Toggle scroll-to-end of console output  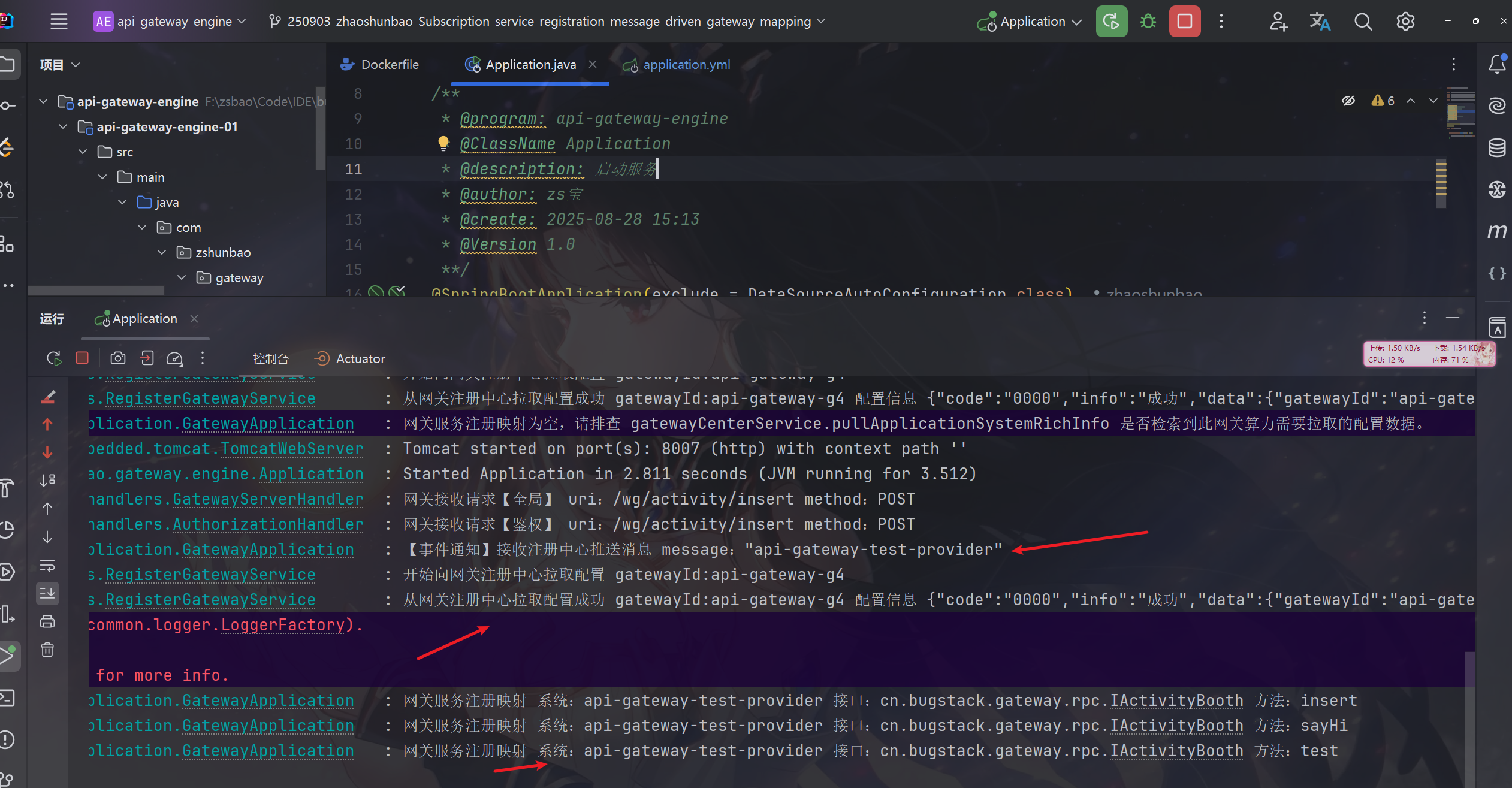[x=47, y=593]
